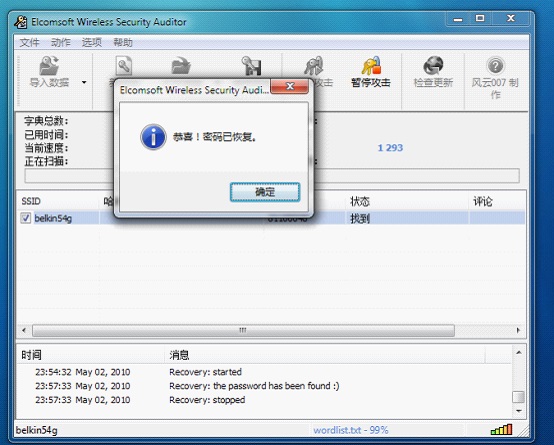The image size is (554, 445).
Task: Click the blue info icon in dialog
Action: pos(153,137)
